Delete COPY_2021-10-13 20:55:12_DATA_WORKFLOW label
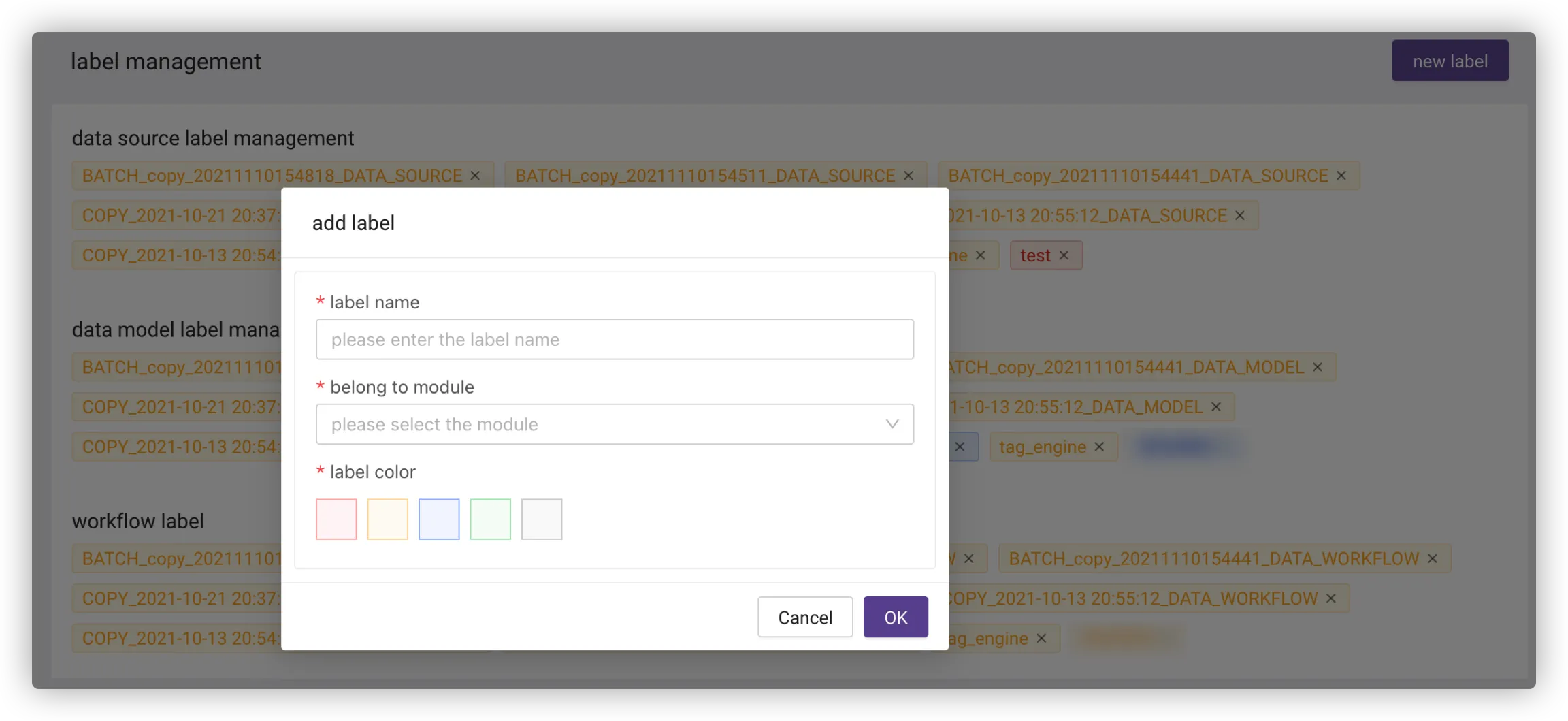Image resolution: width=1568 pixels, height=721 pixels. [x=1331, y=598]
